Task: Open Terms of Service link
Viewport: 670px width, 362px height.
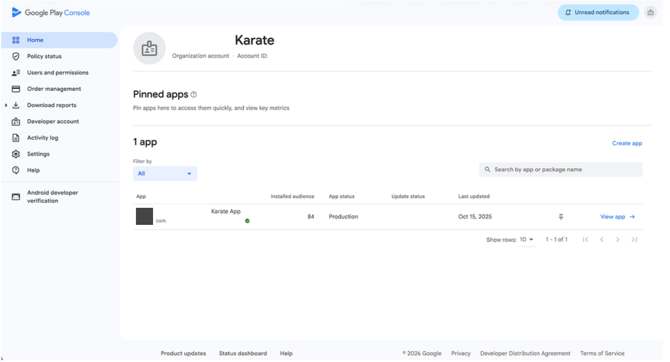Action: [x=602, y=353]
